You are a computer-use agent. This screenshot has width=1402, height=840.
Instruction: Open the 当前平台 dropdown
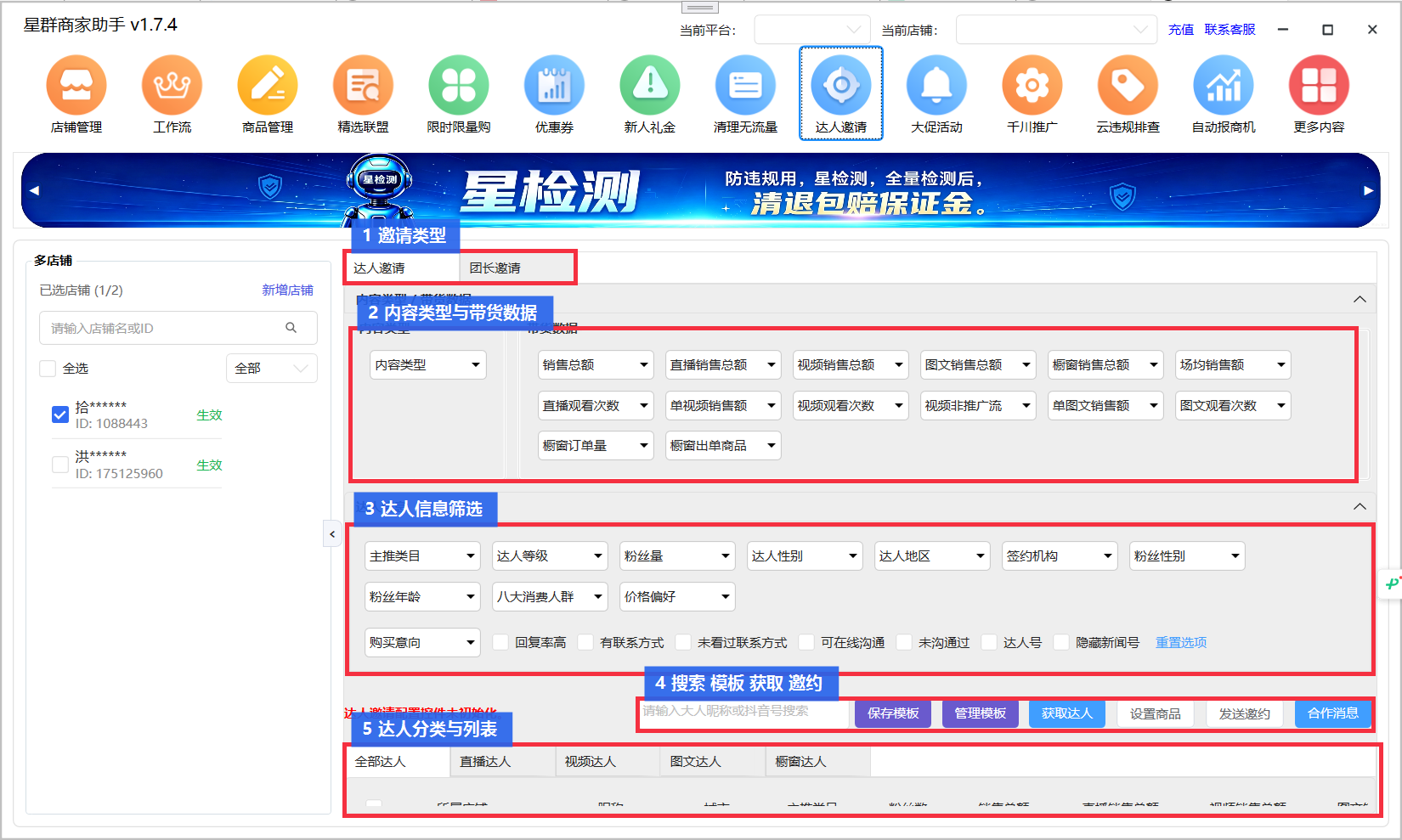click(812, 30)
